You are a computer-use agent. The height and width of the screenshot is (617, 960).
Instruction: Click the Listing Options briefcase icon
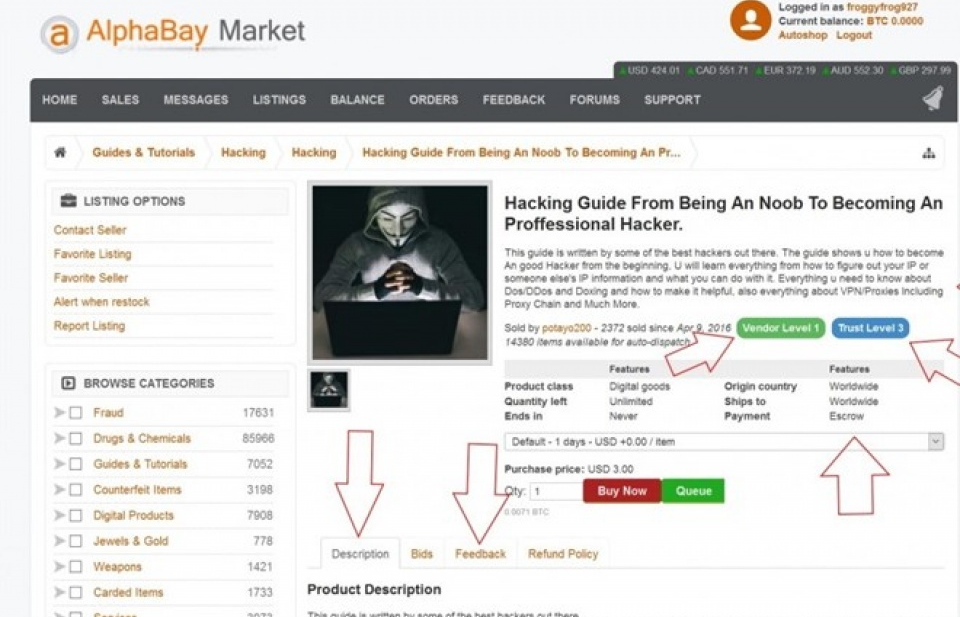point(69,201)
